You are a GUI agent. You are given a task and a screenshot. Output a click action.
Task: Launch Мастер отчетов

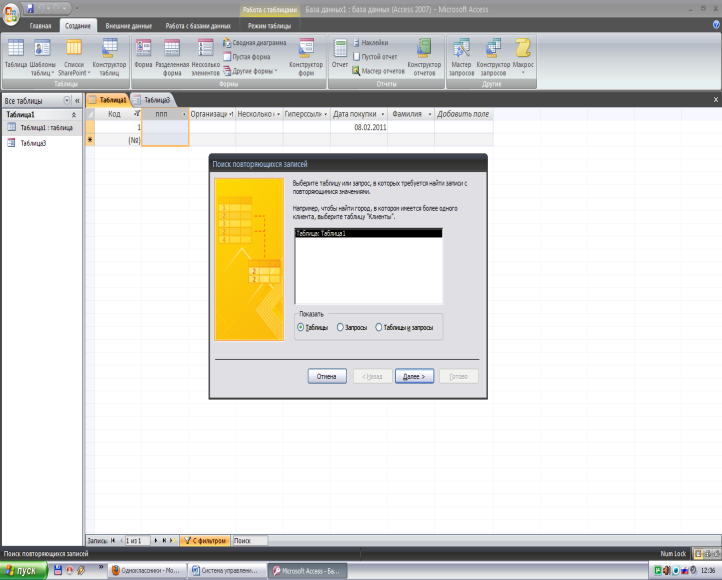tap(378, 71)
